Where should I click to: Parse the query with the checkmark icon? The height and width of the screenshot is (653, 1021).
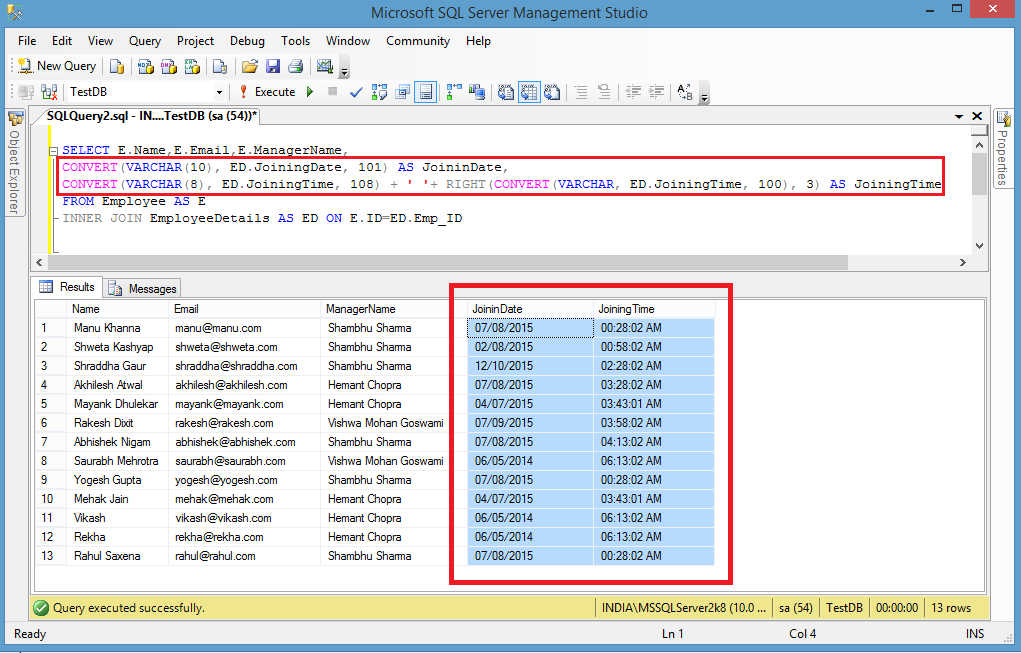pyautogui.click(x=356, y=92)
